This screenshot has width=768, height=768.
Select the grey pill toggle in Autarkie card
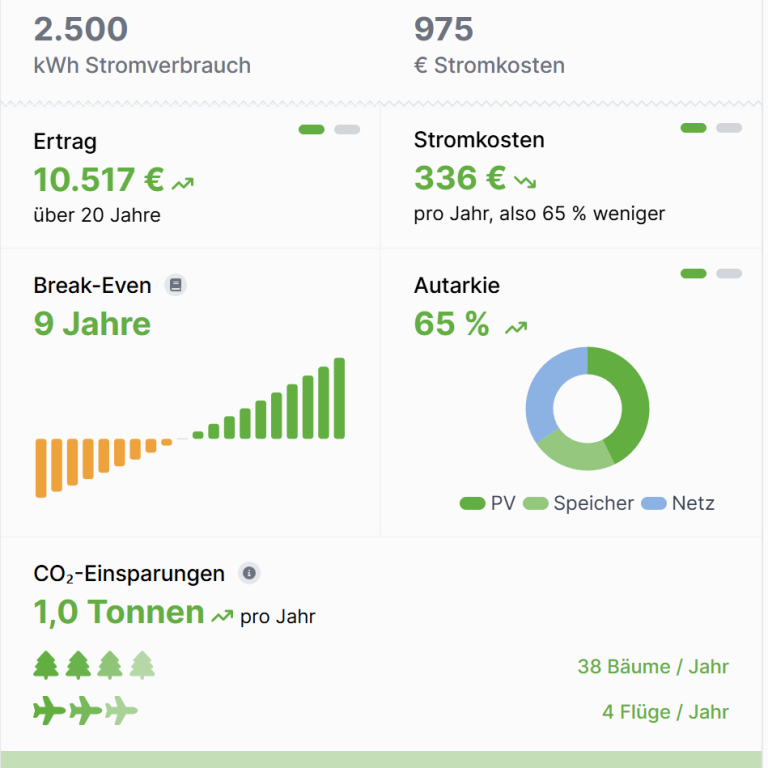pos(729,273)
